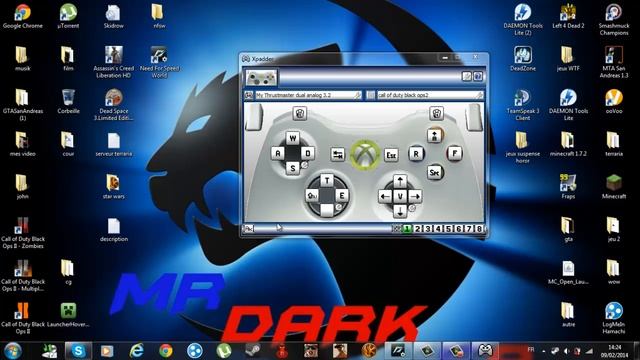The width and height of the screenshot is (640, 360).
Task: Click the T key on the D-pad
Action: [x=327, y=180]
